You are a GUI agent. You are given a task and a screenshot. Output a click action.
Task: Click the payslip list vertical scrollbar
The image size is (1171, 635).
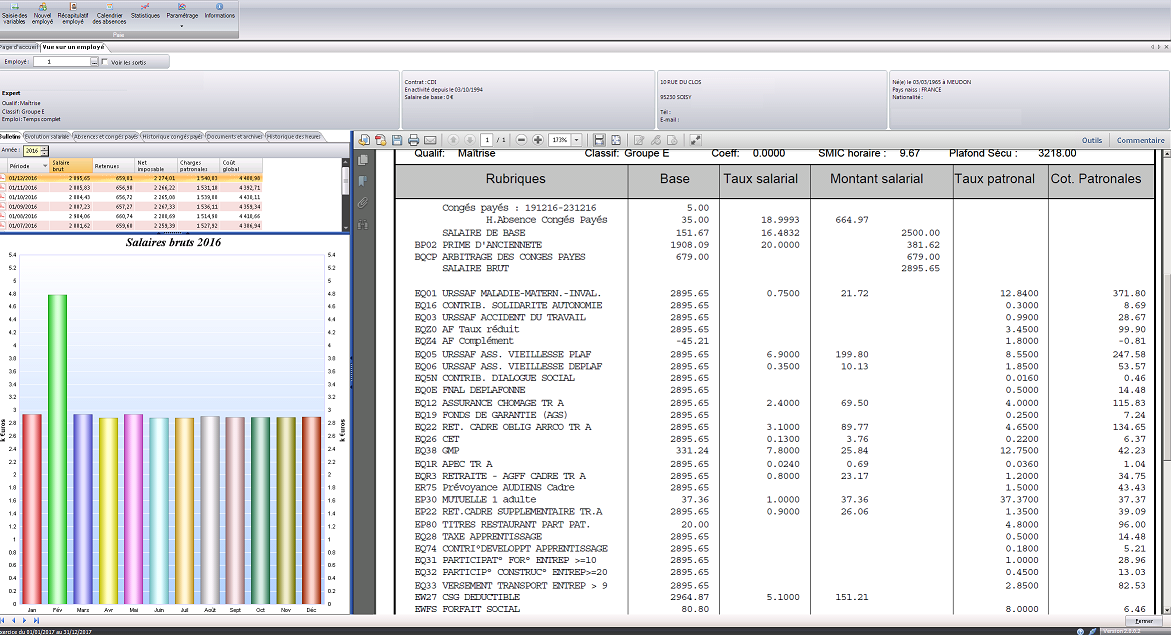tap(345, 194)
